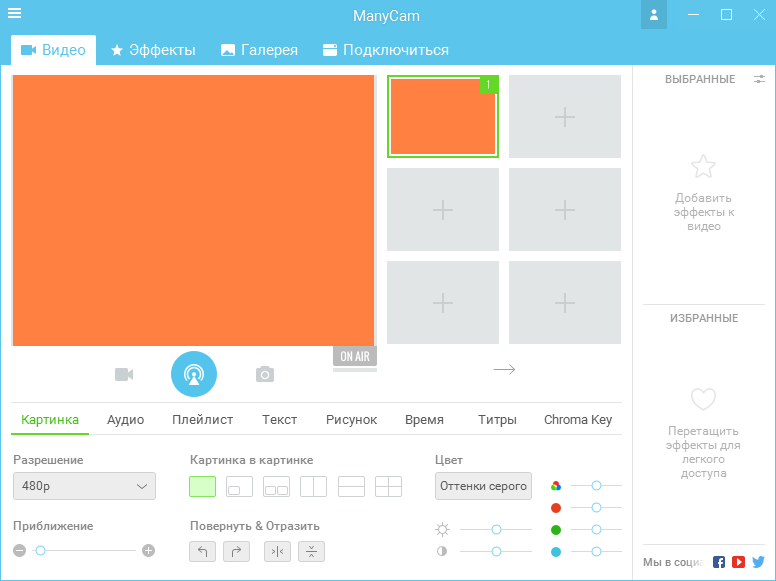
Task: Open the Chroma Key tab
Action: [577, 420]
